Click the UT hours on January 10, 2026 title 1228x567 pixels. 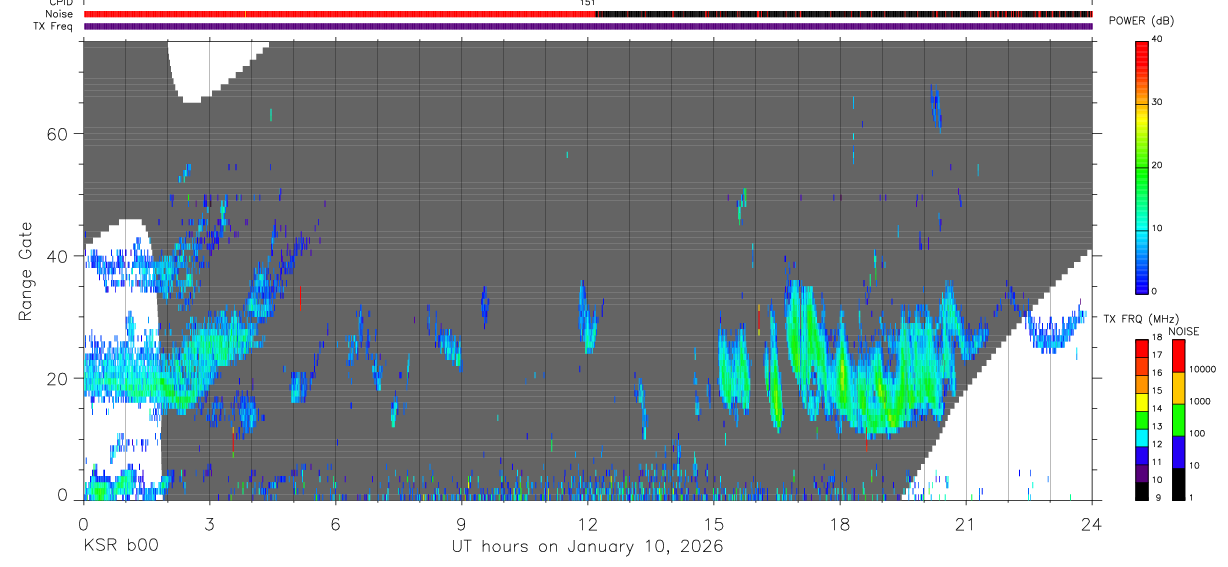point(587,547)
